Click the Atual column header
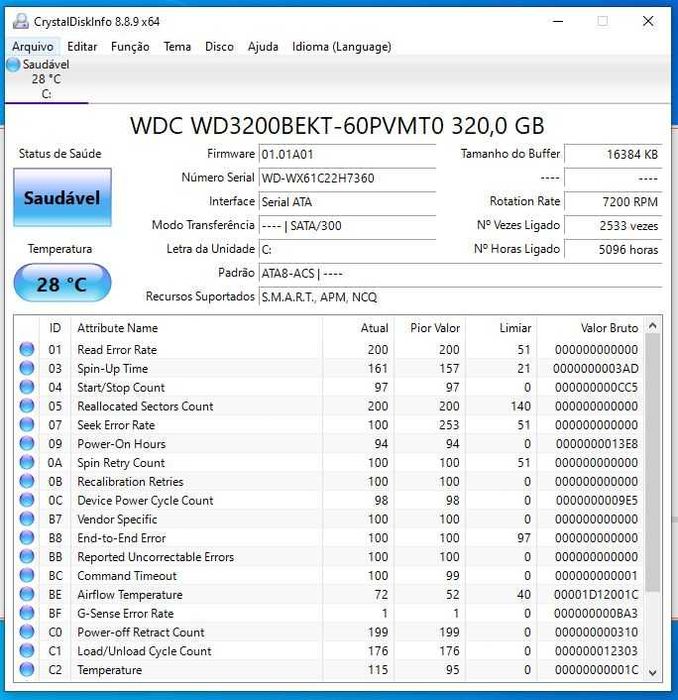 [358, 328]
